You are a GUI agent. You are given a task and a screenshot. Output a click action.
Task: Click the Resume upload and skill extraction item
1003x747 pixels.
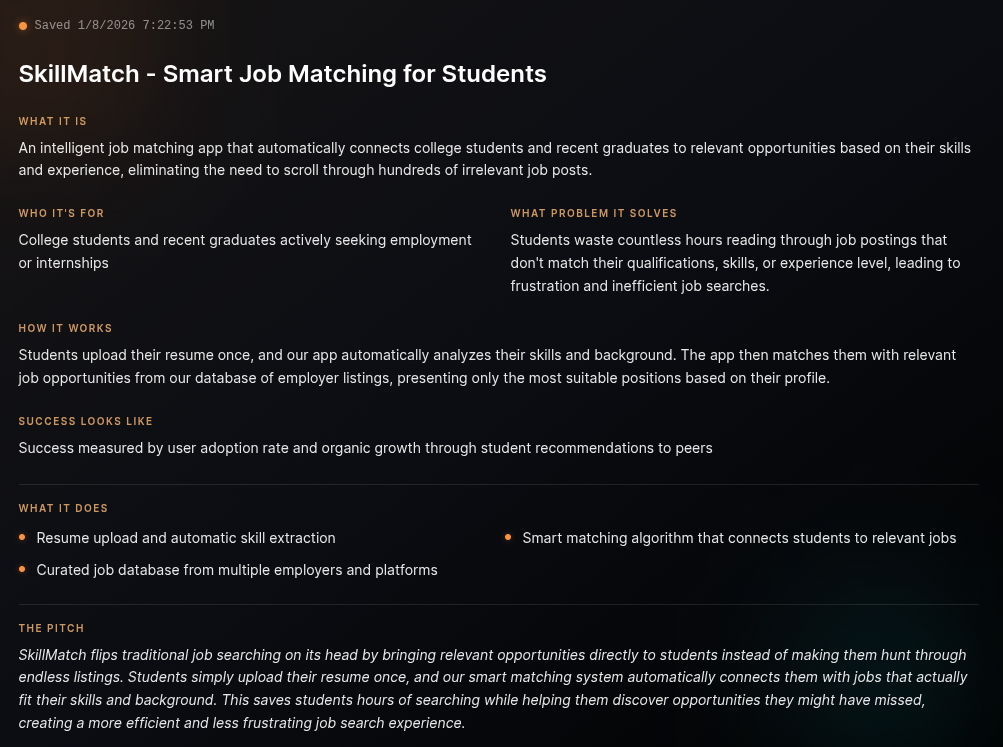click(186, 538)
